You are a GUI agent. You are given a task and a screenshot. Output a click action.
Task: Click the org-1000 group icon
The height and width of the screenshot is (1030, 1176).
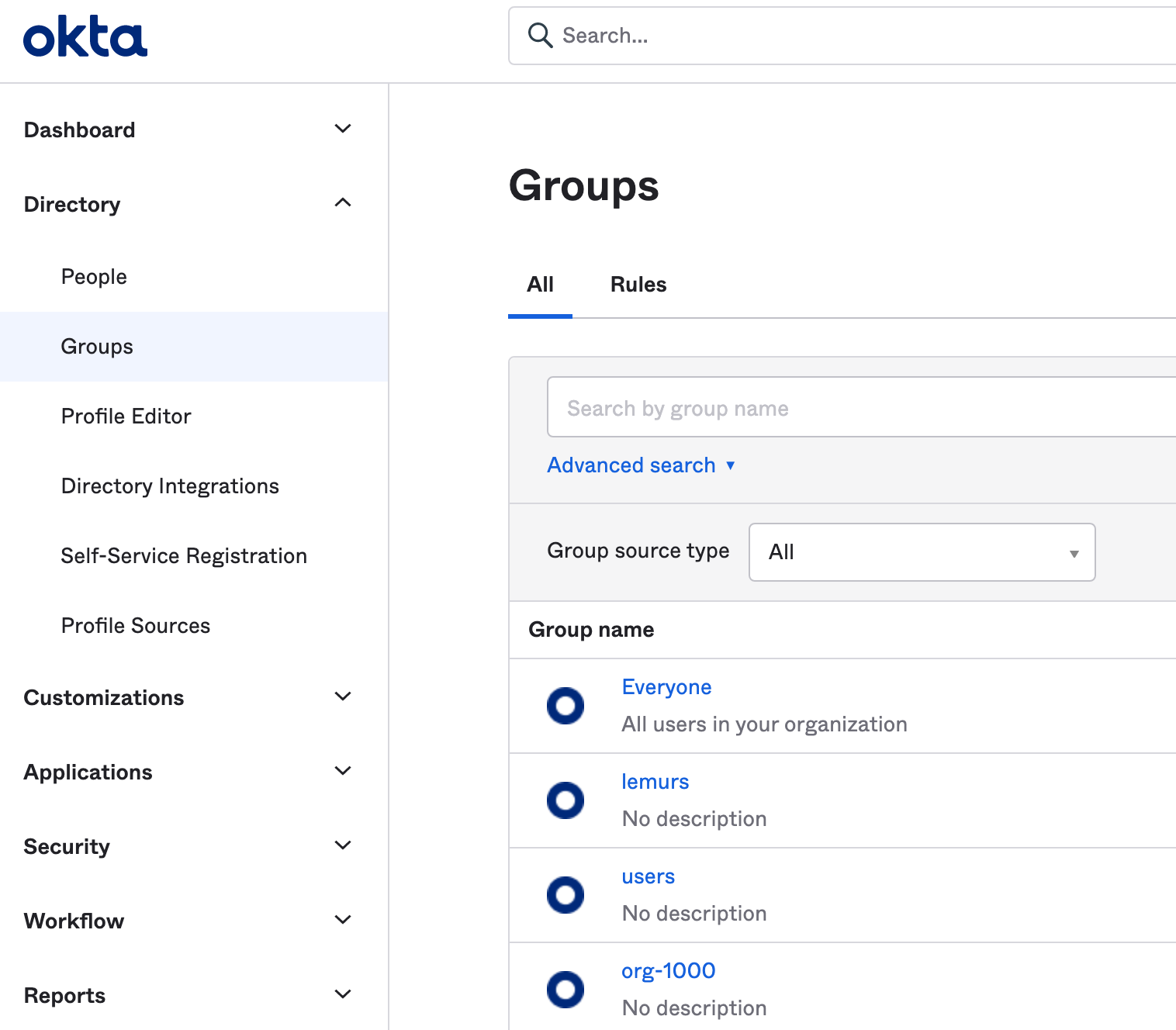566,990
